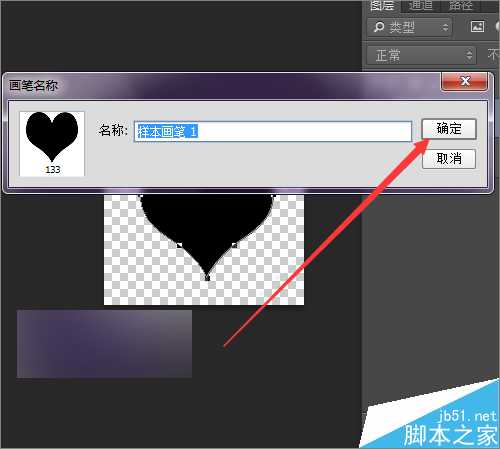
Task: Open the 类型 layer filter dropdown
Action: click(x=410, y=27)
